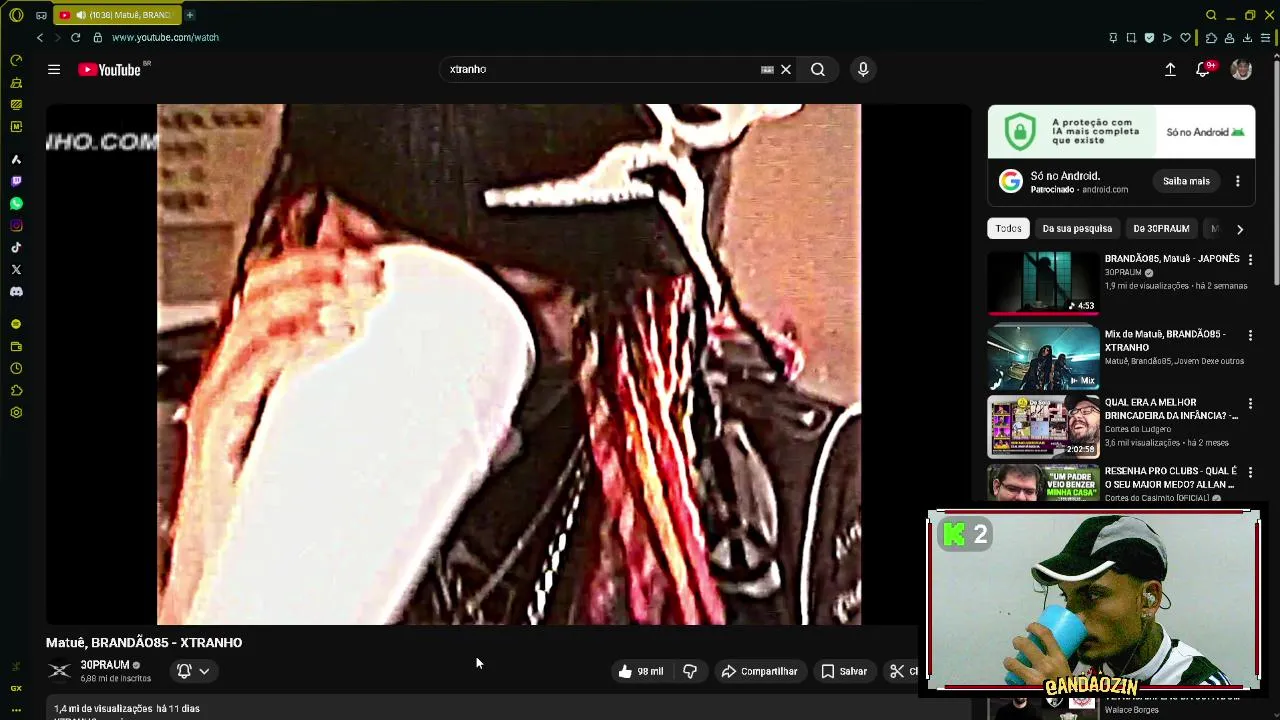Open the downloads toolbar icon

coord(1247,38)
